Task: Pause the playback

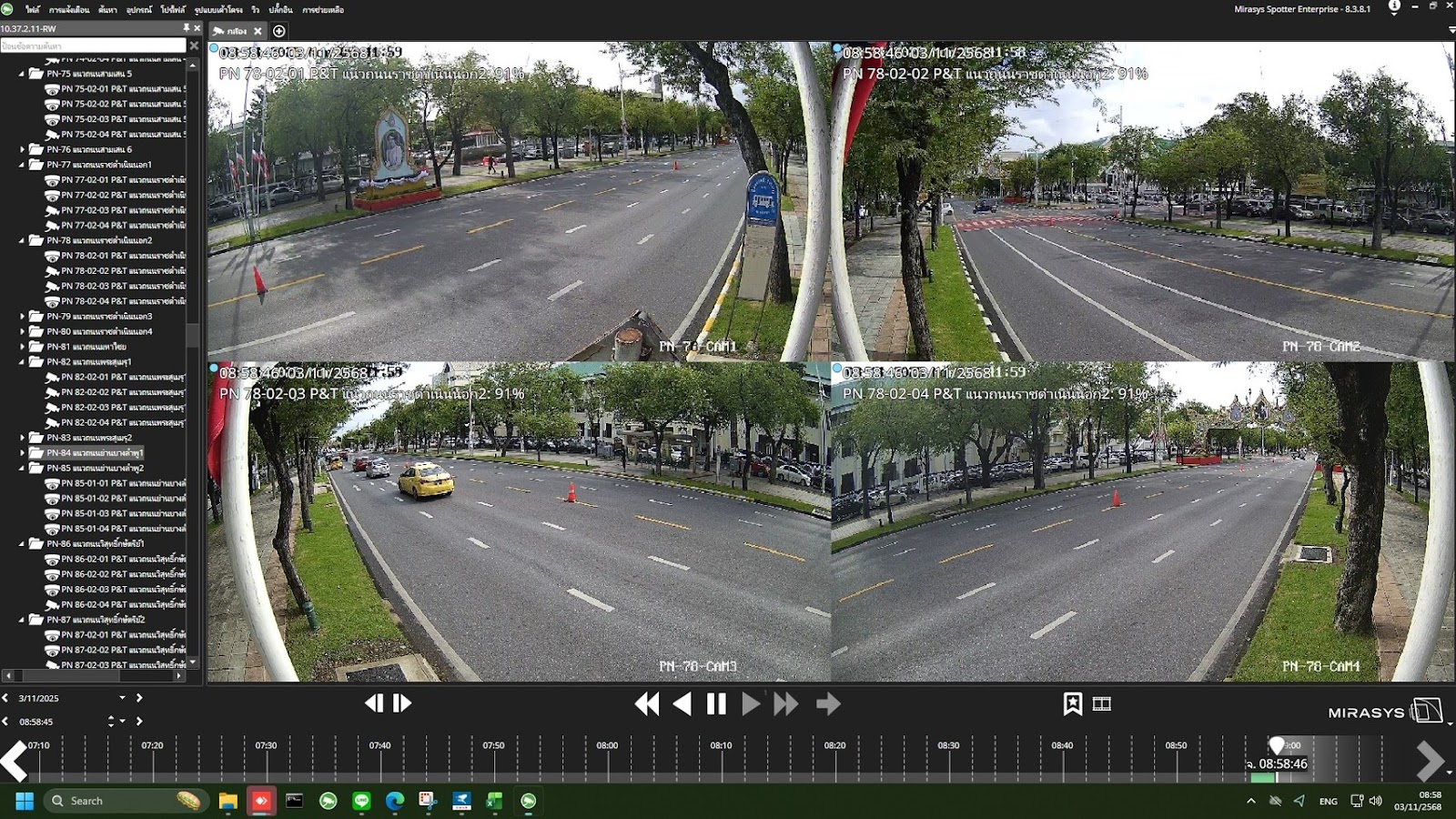Action: pos(716,703)
